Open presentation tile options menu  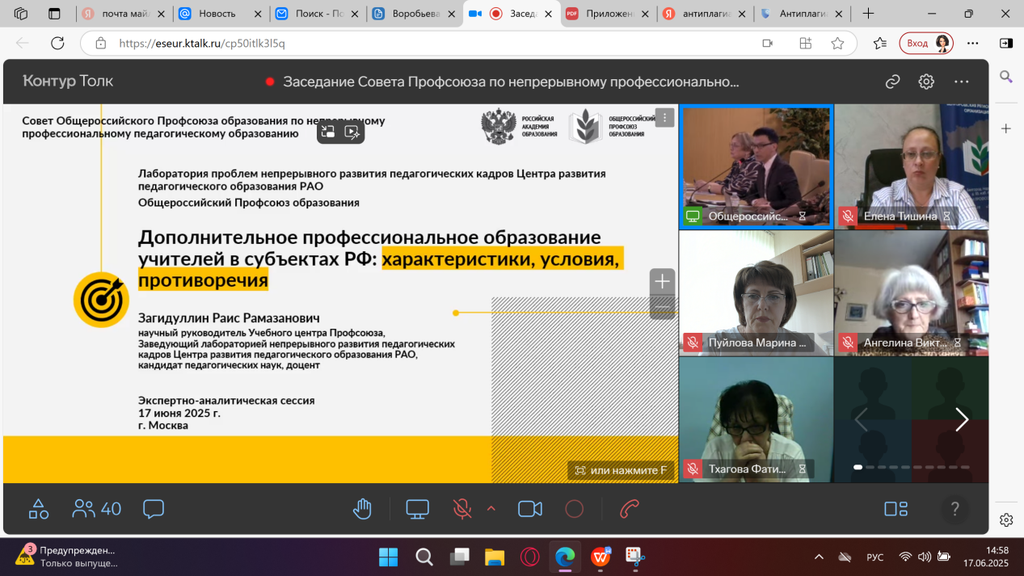click(x=664, y=118)
